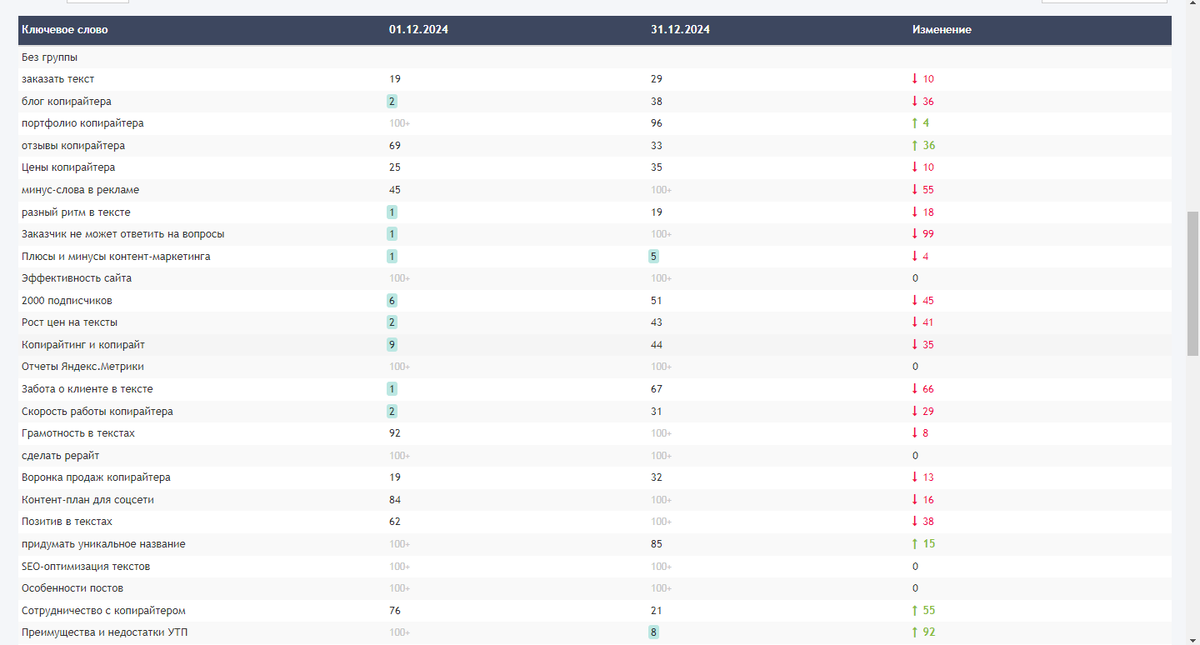1200x645 pixels.
Task: Select keyword 'Грамотность в текстах'
Action: tap(78, 433)
